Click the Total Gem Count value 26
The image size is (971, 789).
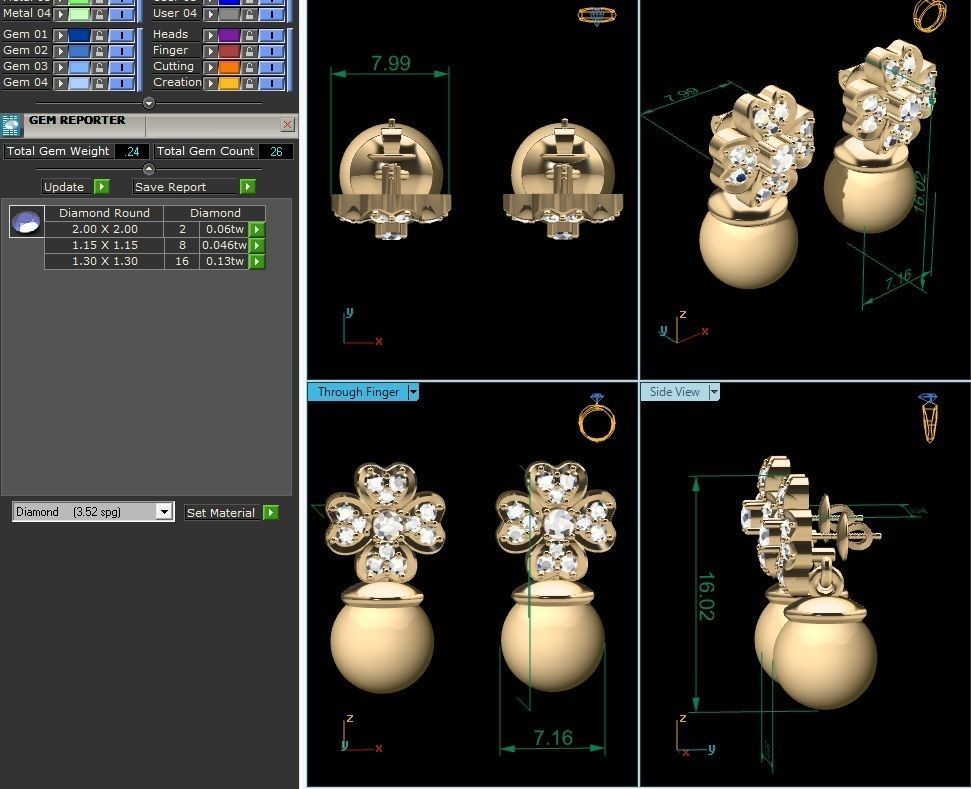(x=276, y=151)
